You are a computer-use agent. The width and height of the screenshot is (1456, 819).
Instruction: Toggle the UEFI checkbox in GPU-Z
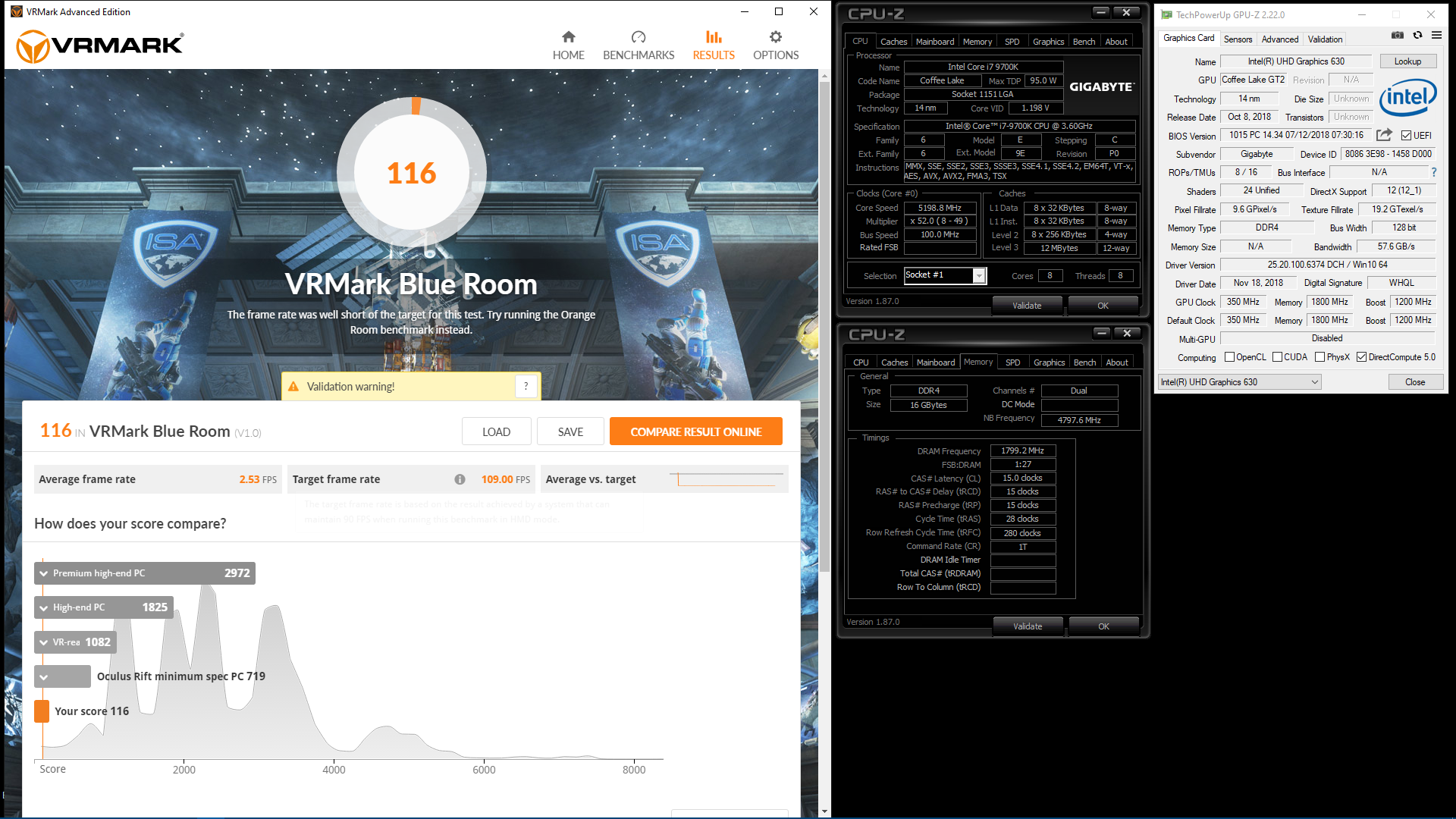pos(1406,136)
